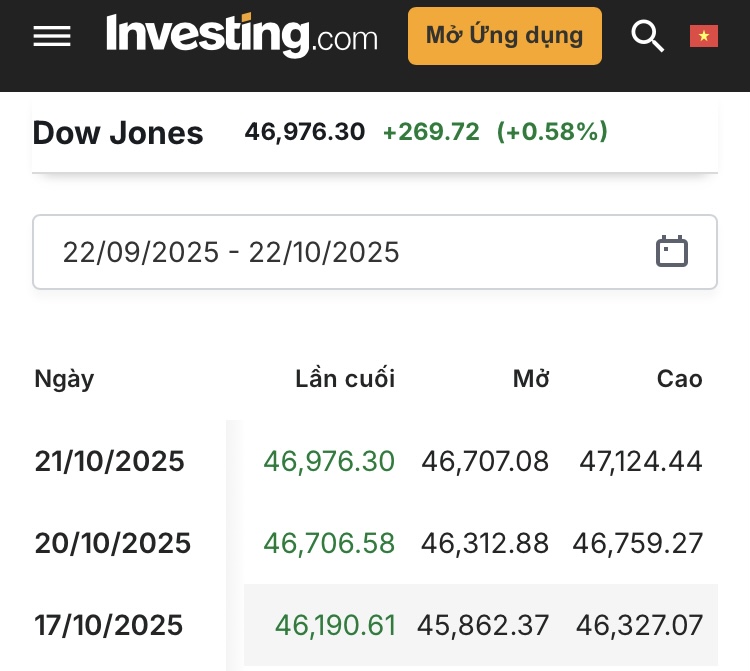Screen dimensions: 750x671
Task: Tap the search magnifier icon
Action: pyautogui.click(x=648, y=36)
